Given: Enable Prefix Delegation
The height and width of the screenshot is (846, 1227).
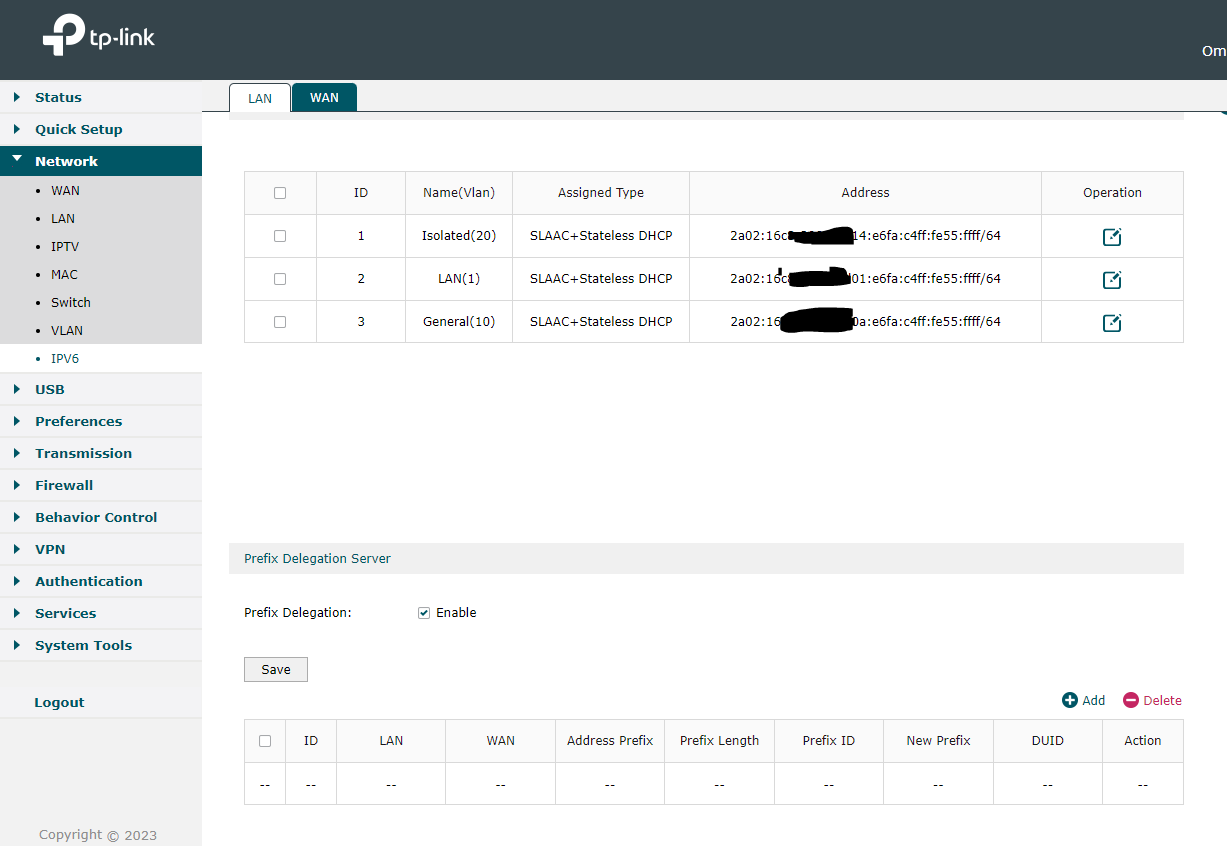Looking at the screenshot, I should (424, 612).
